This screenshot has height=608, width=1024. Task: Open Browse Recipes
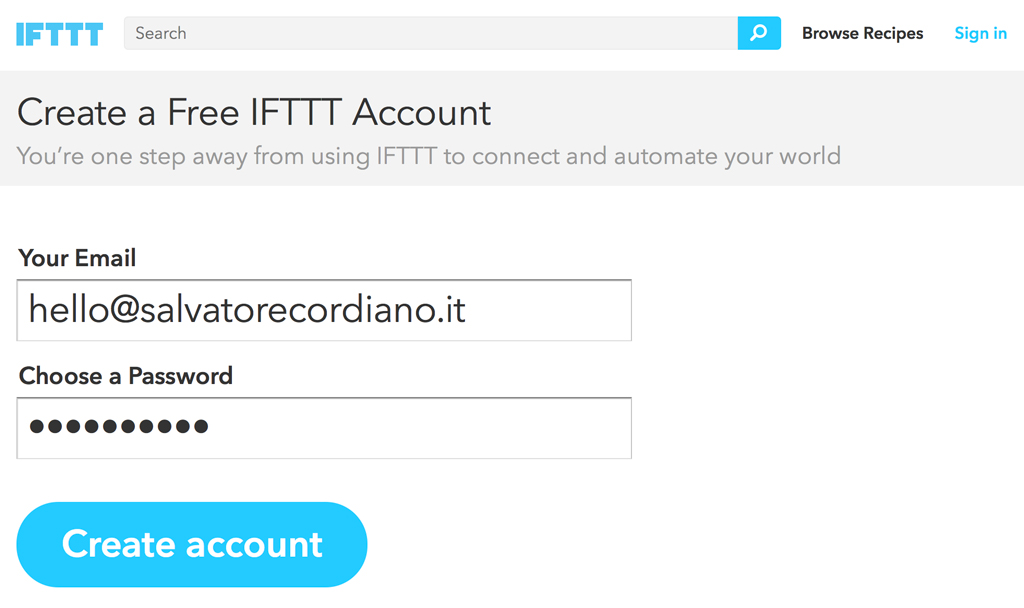tap(862, 33)
